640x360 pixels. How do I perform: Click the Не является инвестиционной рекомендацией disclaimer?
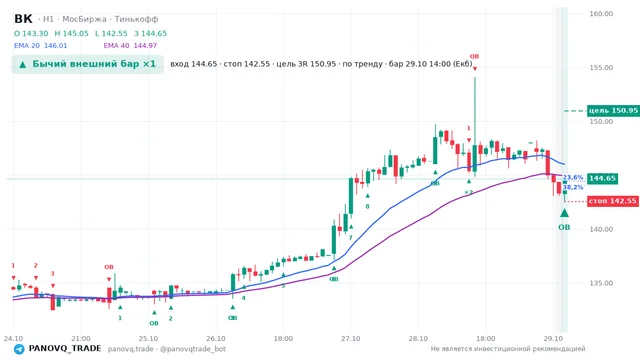coord(508,349)
